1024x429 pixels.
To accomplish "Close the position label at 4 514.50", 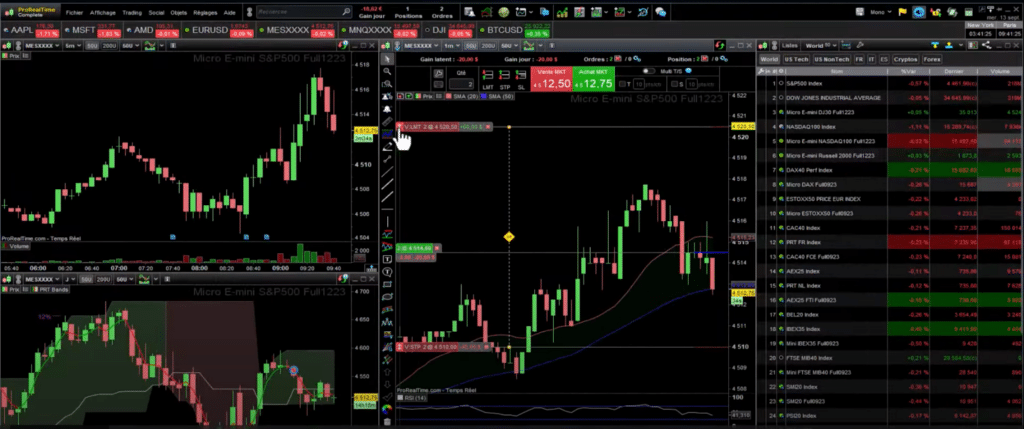I will [x=437, y=248].
